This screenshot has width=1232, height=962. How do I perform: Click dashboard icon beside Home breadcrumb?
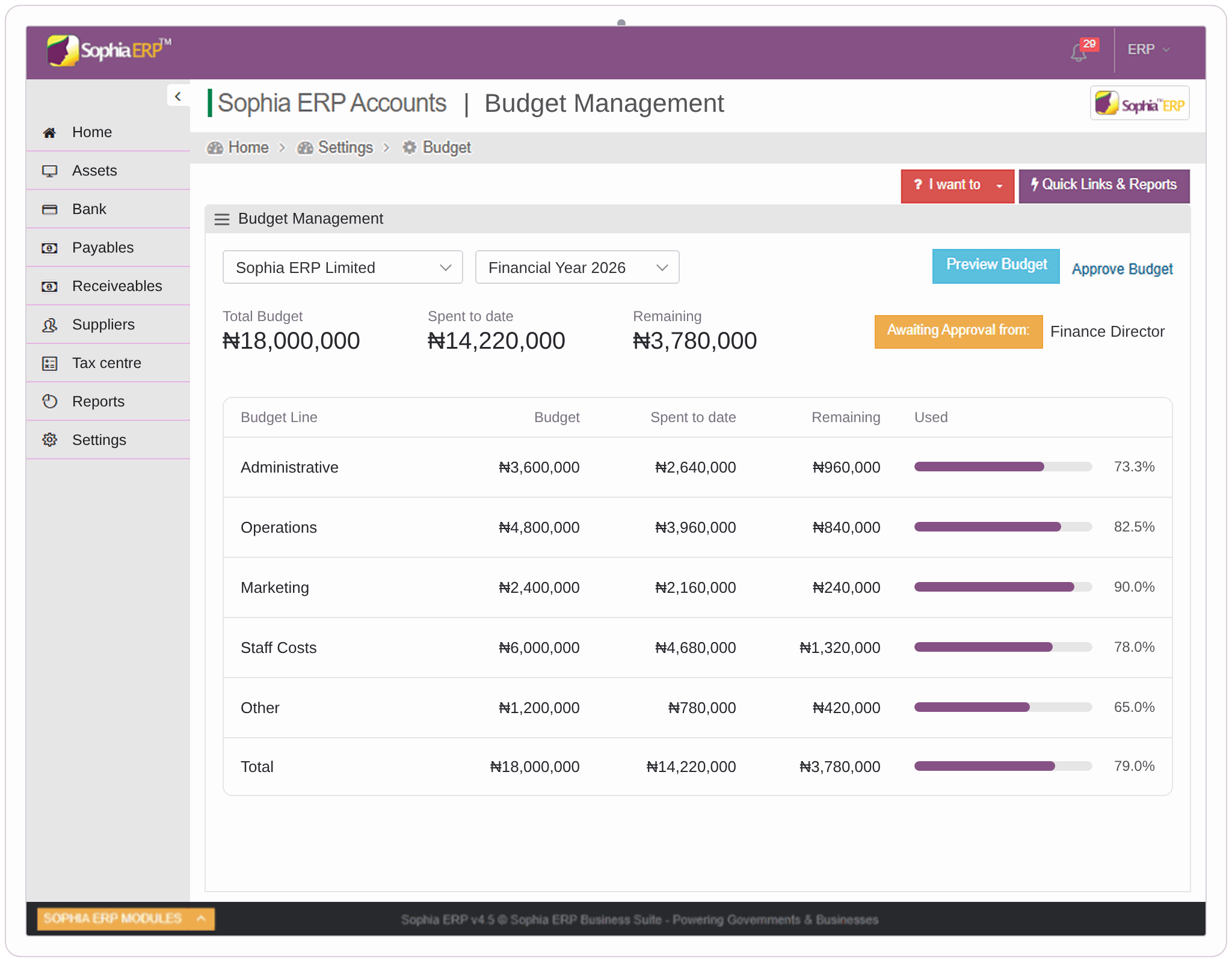(214, 147)
